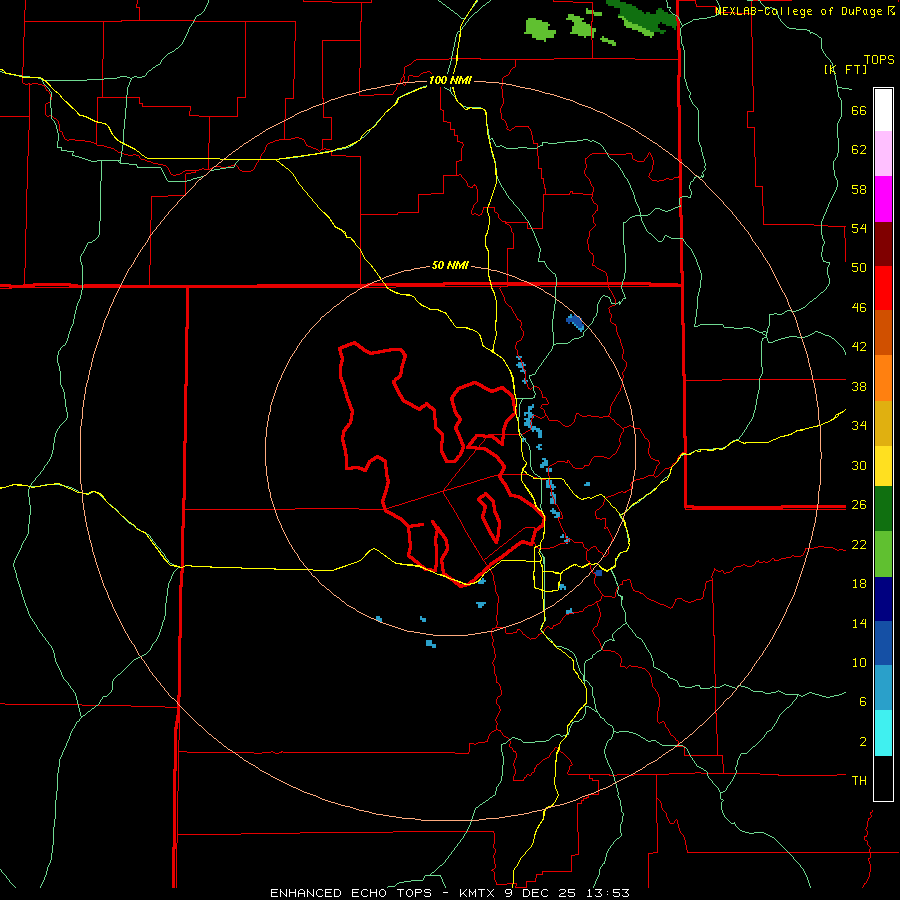
Task: Click the light steel-blue legend swatch
Action: click(x=883, y=688)
